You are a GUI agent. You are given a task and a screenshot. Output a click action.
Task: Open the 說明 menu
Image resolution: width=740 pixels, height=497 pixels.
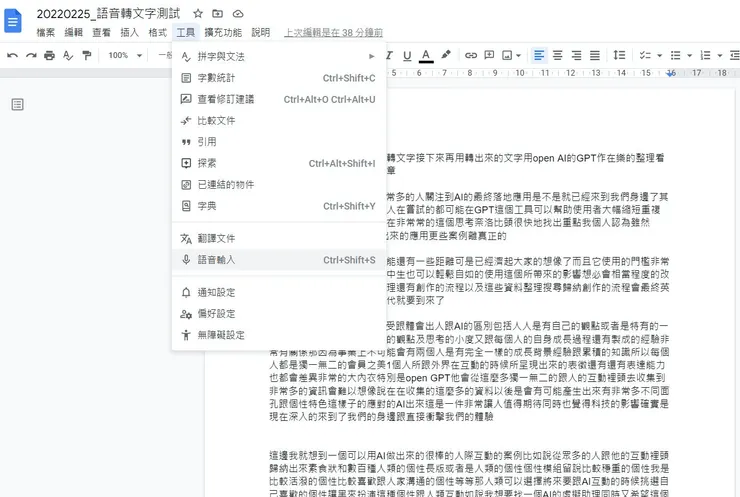coord(261,33)
